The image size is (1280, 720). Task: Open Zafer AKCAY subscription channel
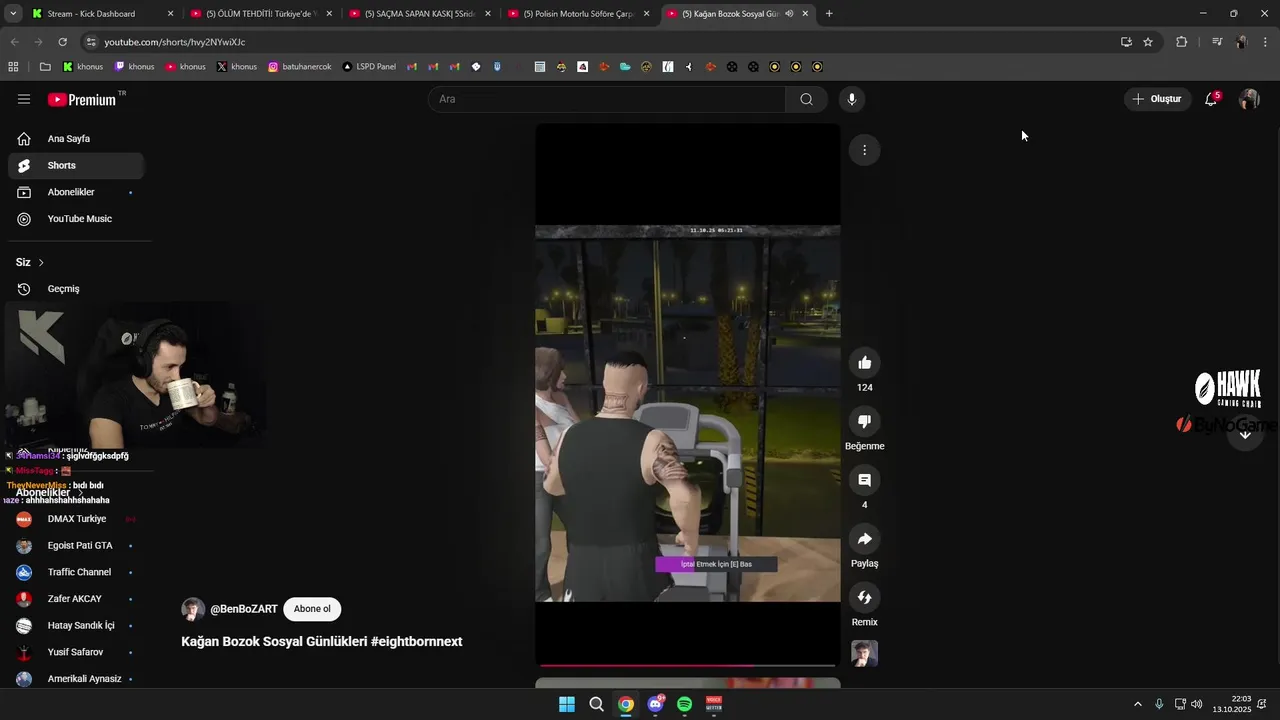76,599
